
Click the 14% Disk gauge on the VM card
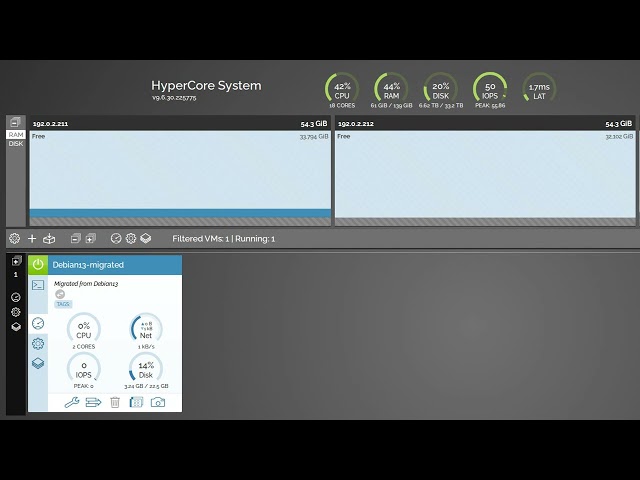point(146,369)
